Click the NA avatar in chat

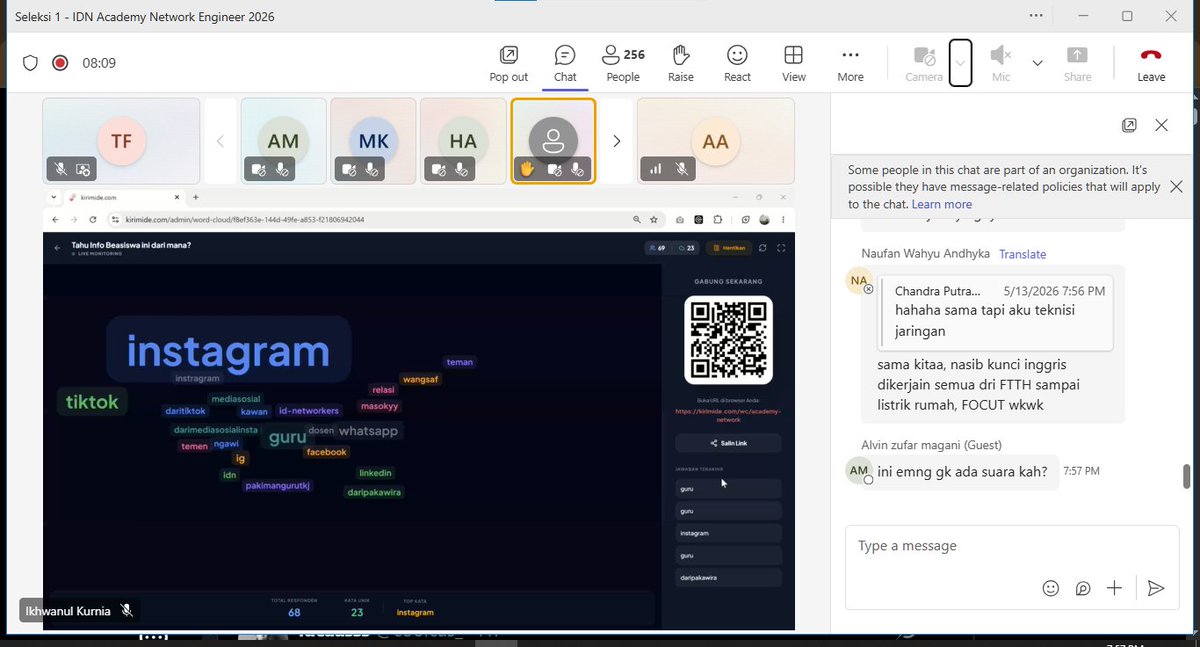[x=859, y=281]
